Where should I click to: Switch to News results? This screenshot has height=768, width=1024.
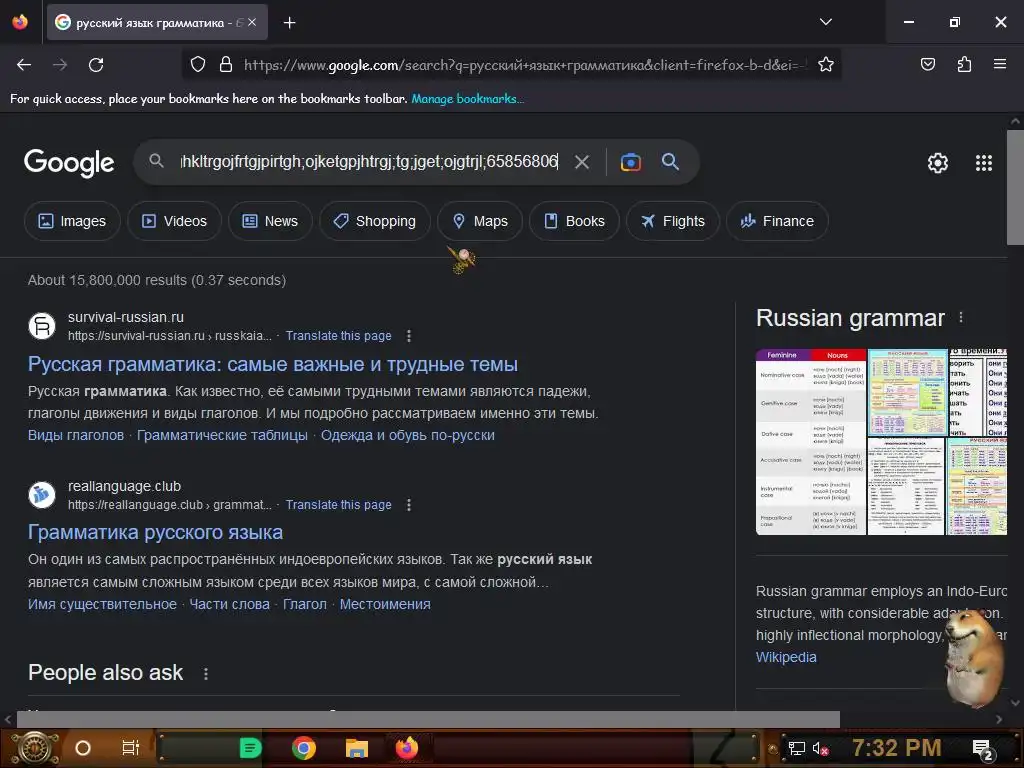tap(270, 221)
